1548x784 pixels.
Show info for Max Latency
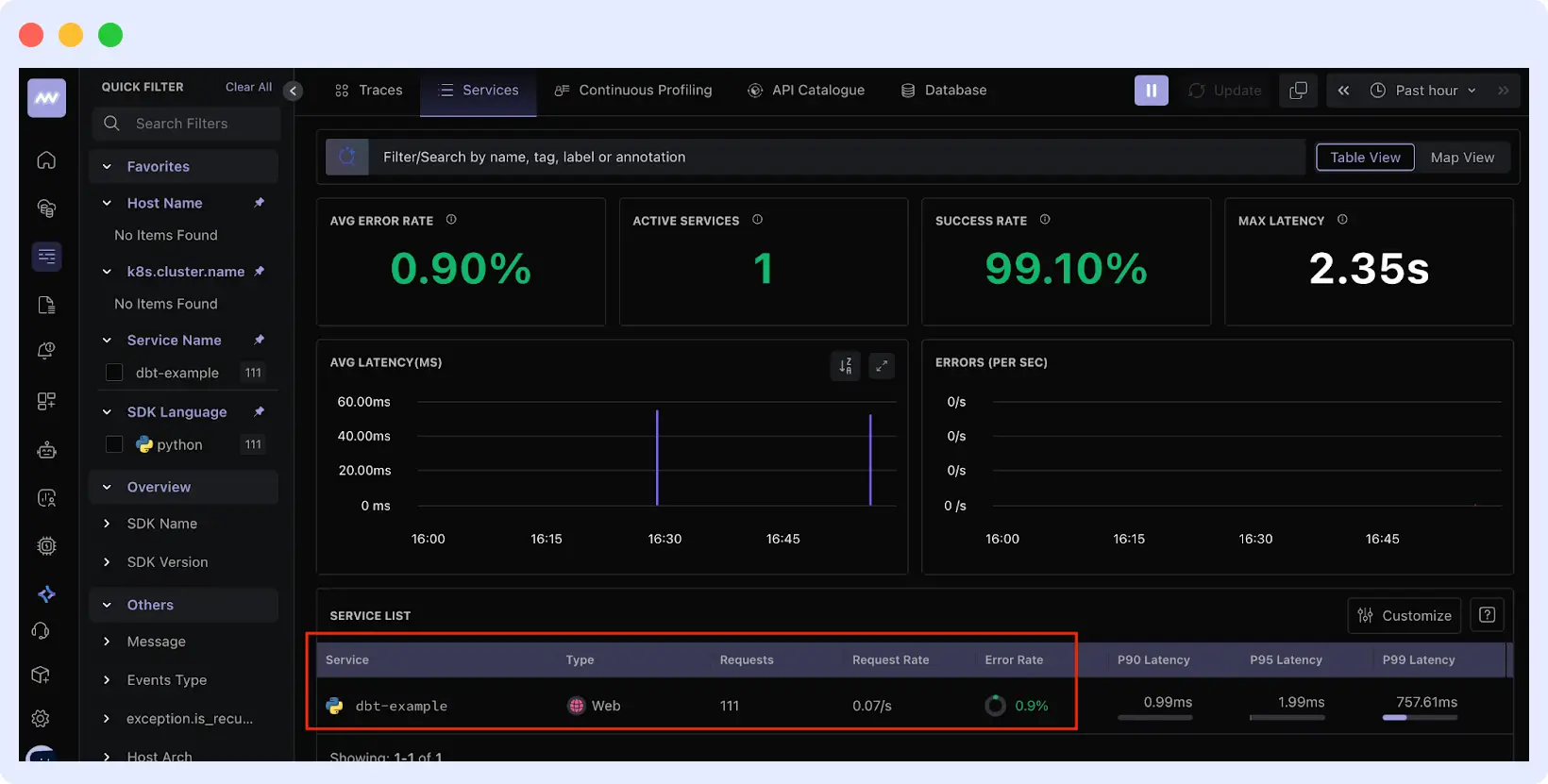coord(1342,220)
